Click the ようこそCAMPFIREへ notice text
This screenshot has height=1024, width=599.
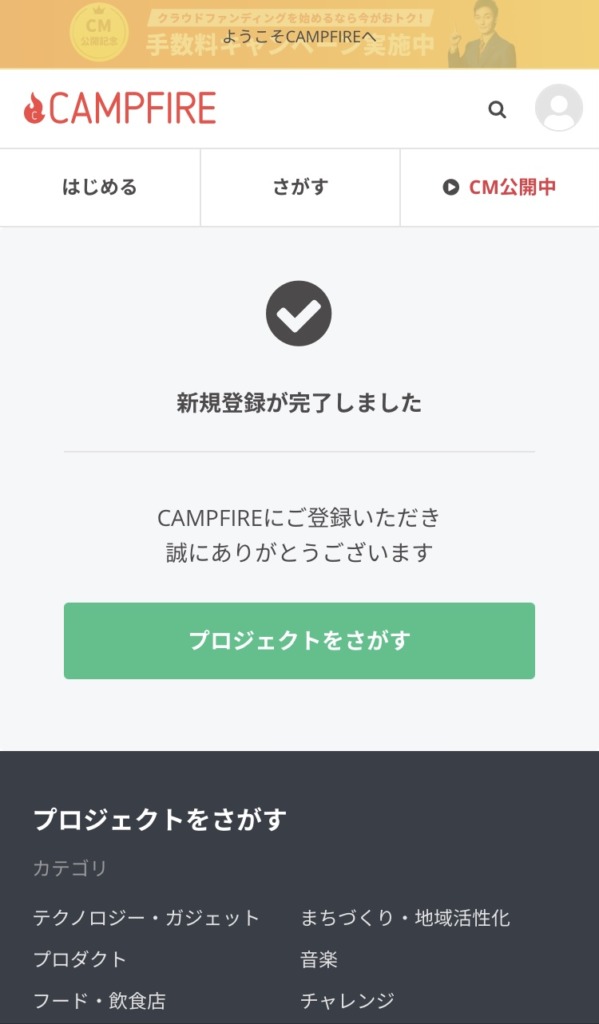pyautogui.click(x=300, y=37)
